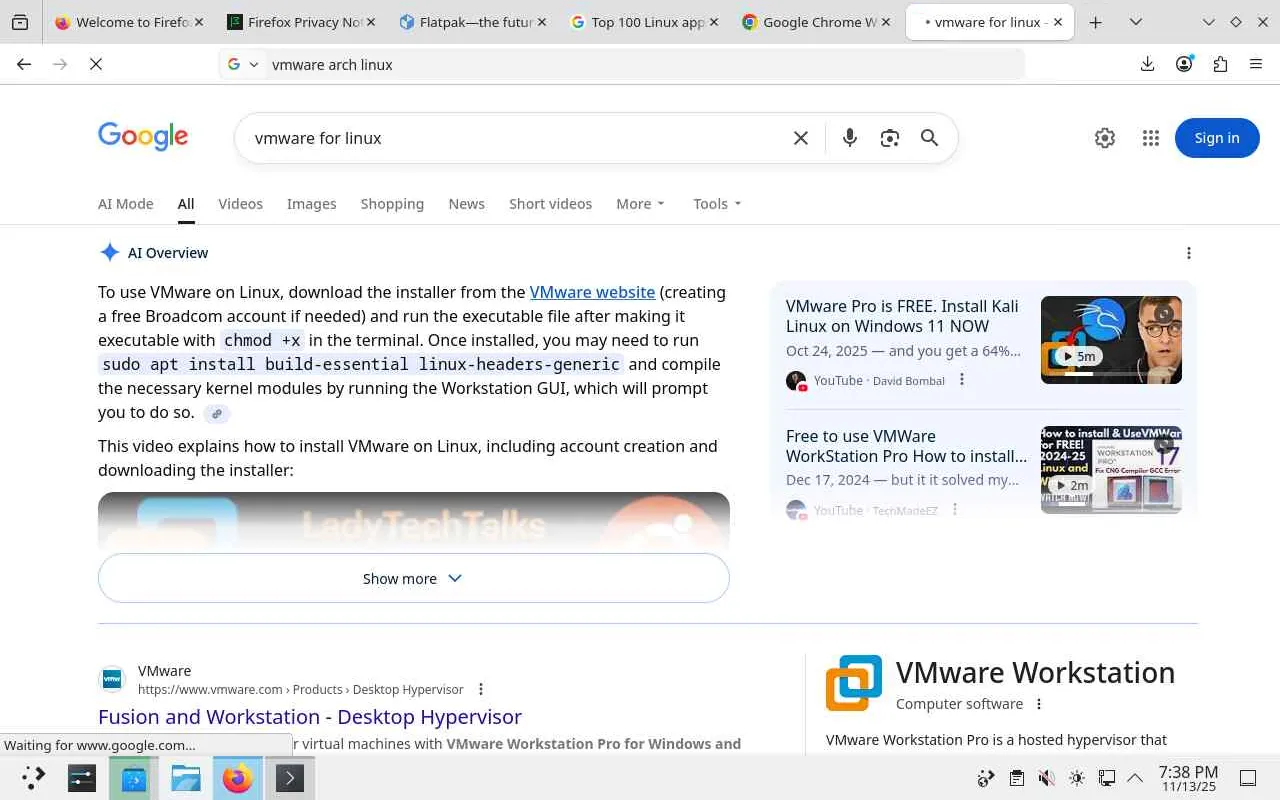Open the clipboard tray icon
The width and height of the screenshot is (1280, 800).
(1016, 778)
